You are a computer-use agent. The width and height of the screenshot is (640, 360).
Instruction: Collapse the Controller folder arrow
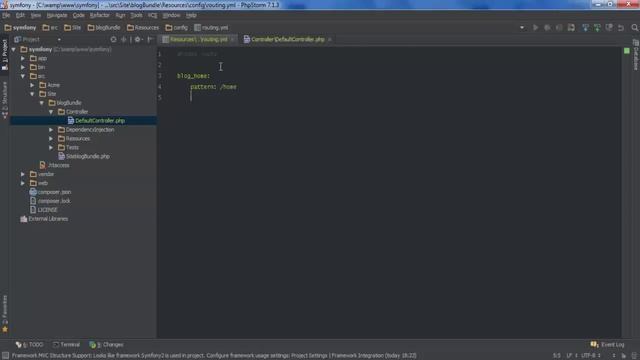[51, 112]
